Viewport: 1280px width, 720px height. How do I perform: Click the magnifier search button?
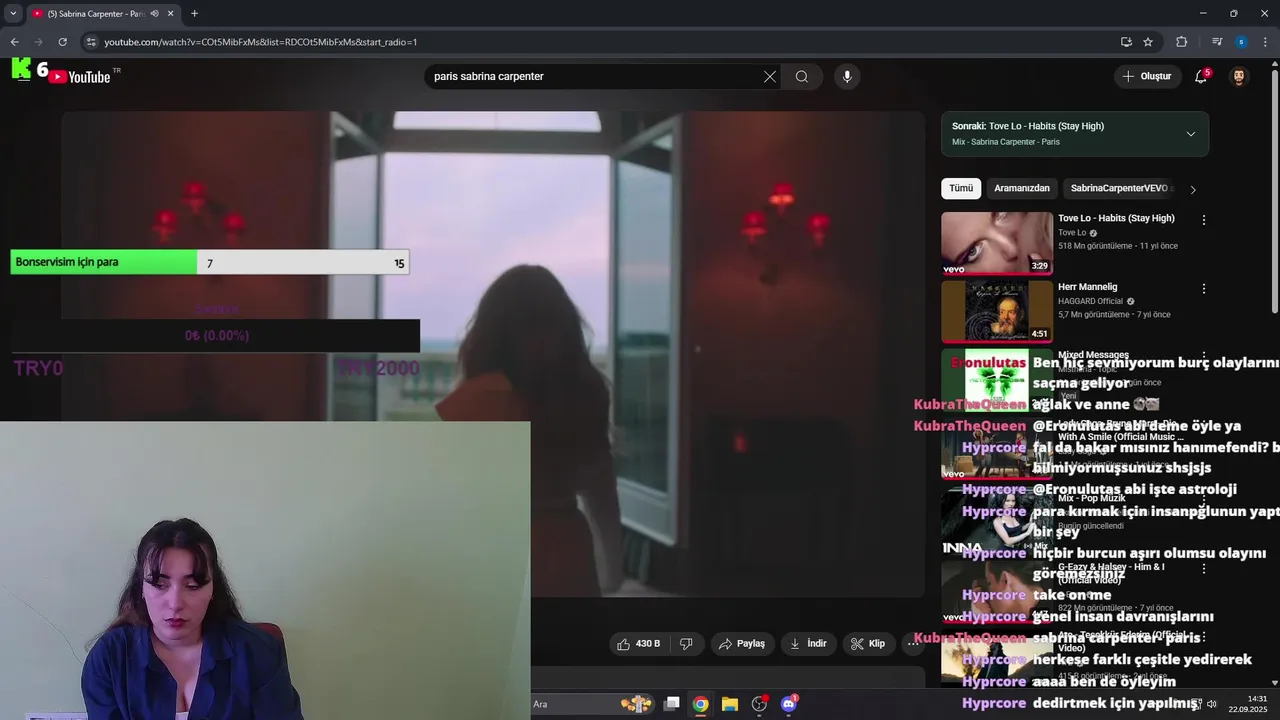click(x=802, y=77)
